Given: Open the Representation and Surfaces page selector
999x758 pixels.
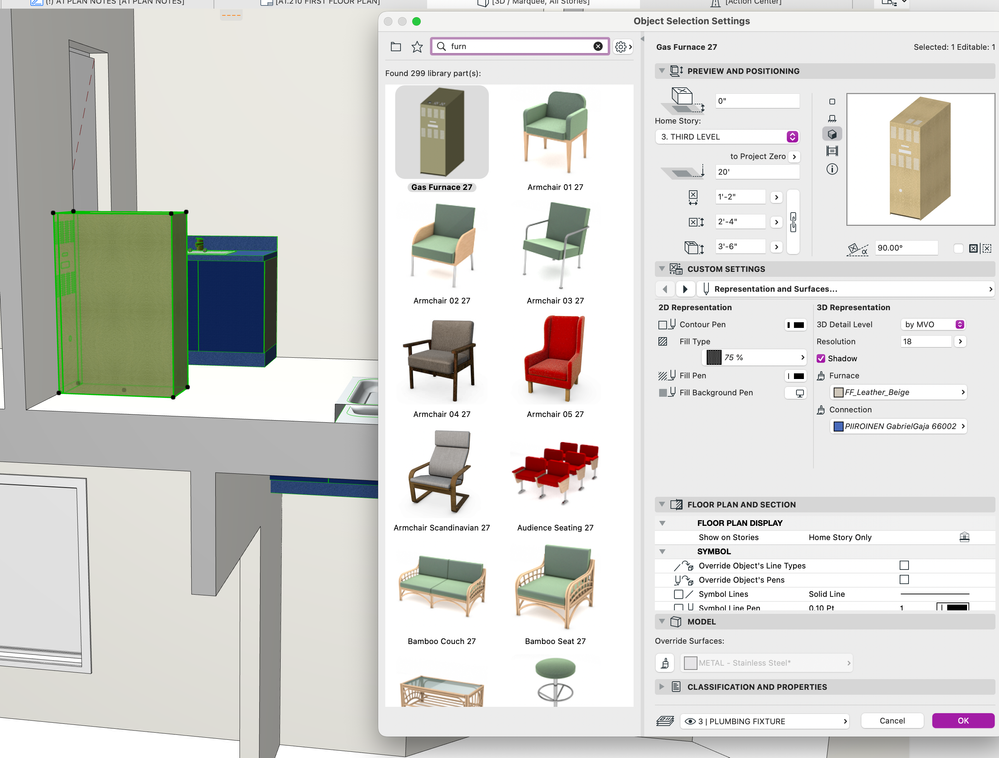Looking at the screenshot, I should pos(845,289).
